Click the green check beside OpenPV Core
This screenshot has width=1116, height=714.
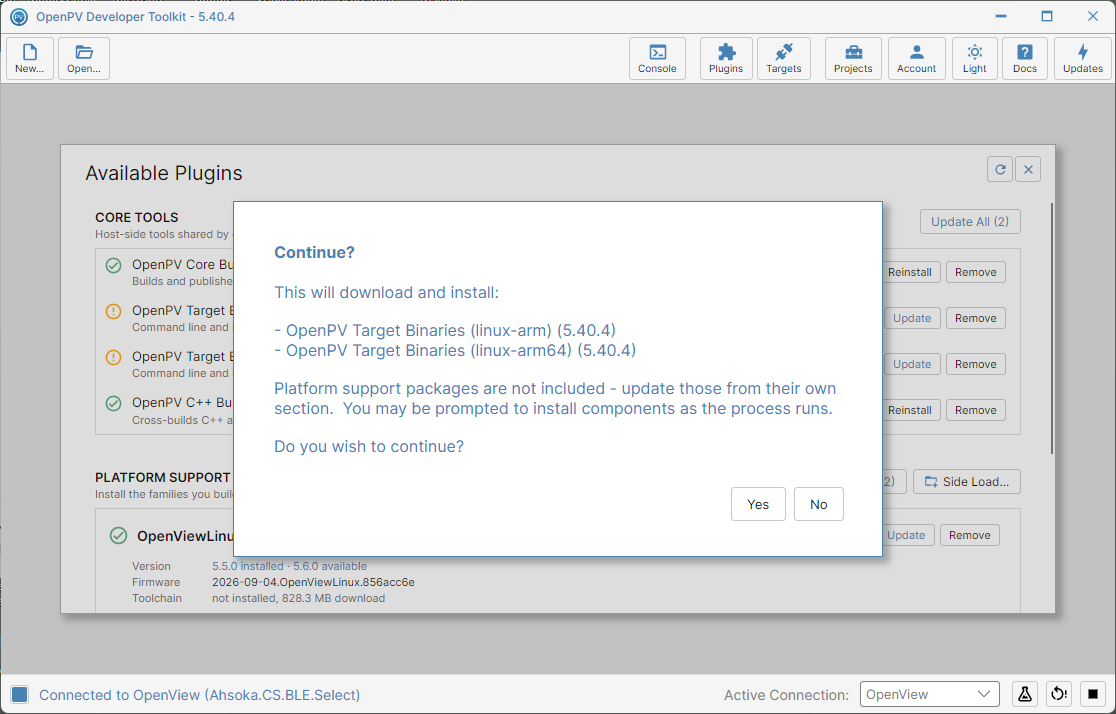coord(113,266)
